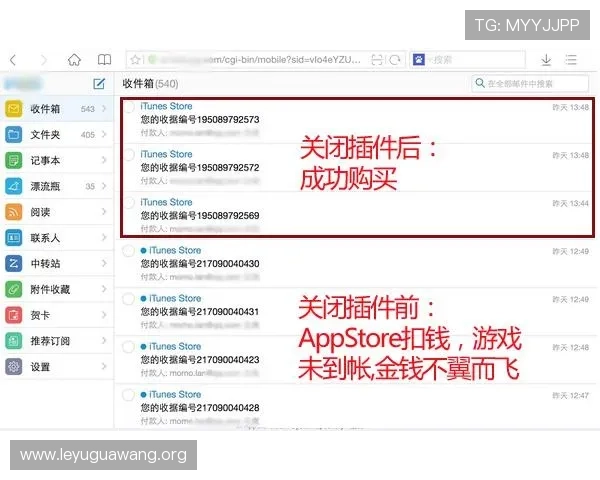600x480 pixels.
Task: Open the browser home page icon
Action: coord(74,60)
